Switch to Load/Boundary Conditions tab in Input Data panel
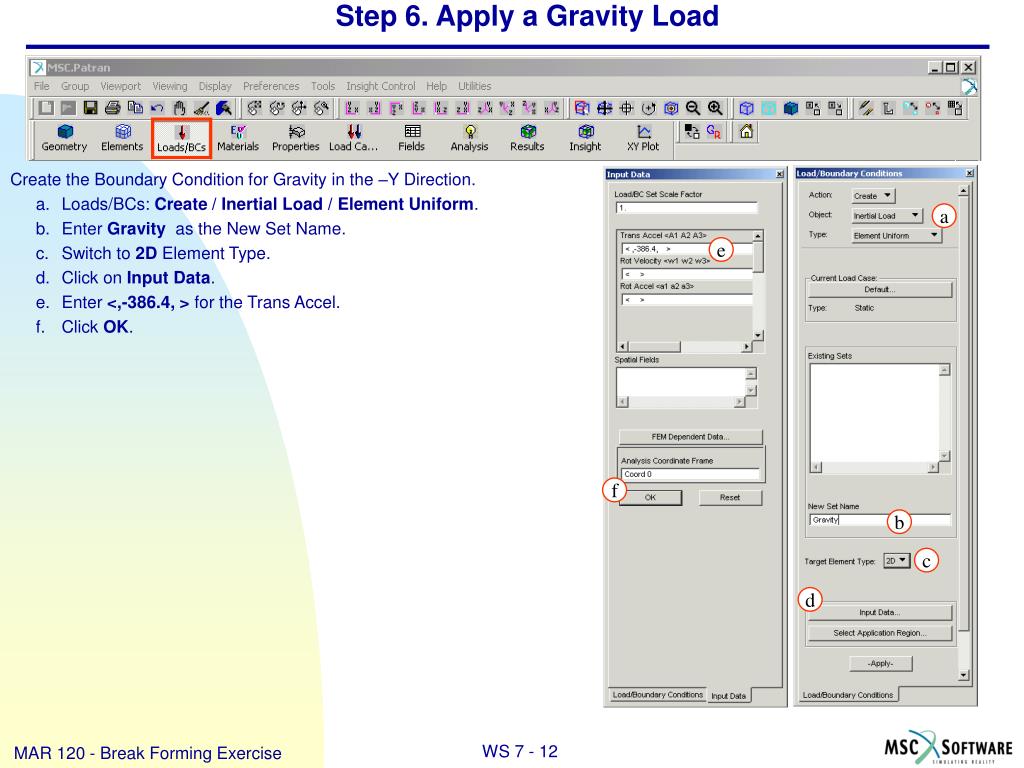1024x768 pixels. pos(658,695)
